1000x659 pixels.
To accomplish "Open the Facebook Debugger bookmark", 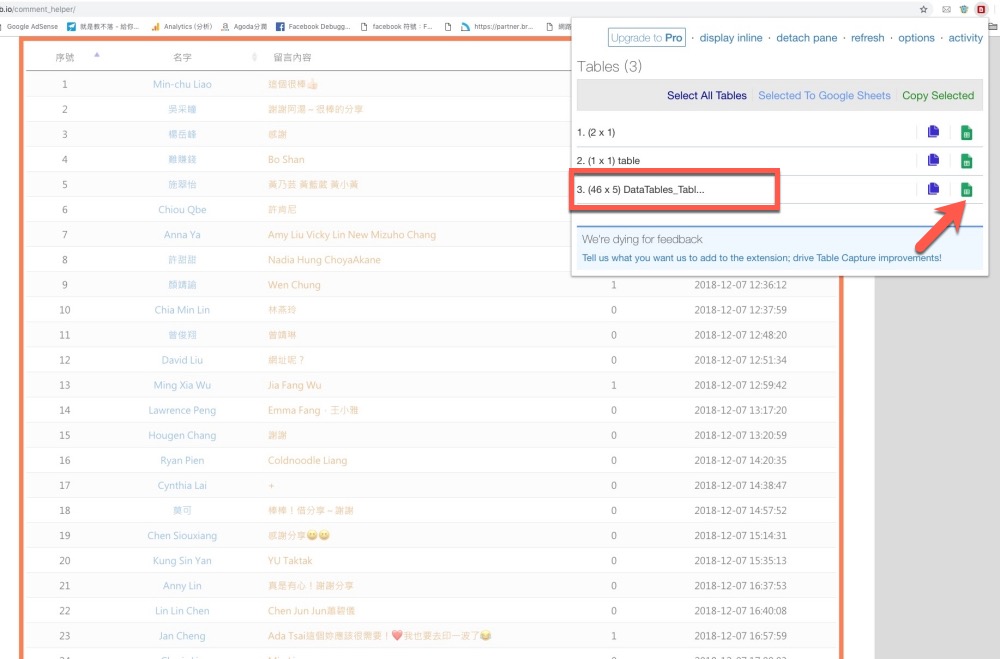I will click(313, 26).
